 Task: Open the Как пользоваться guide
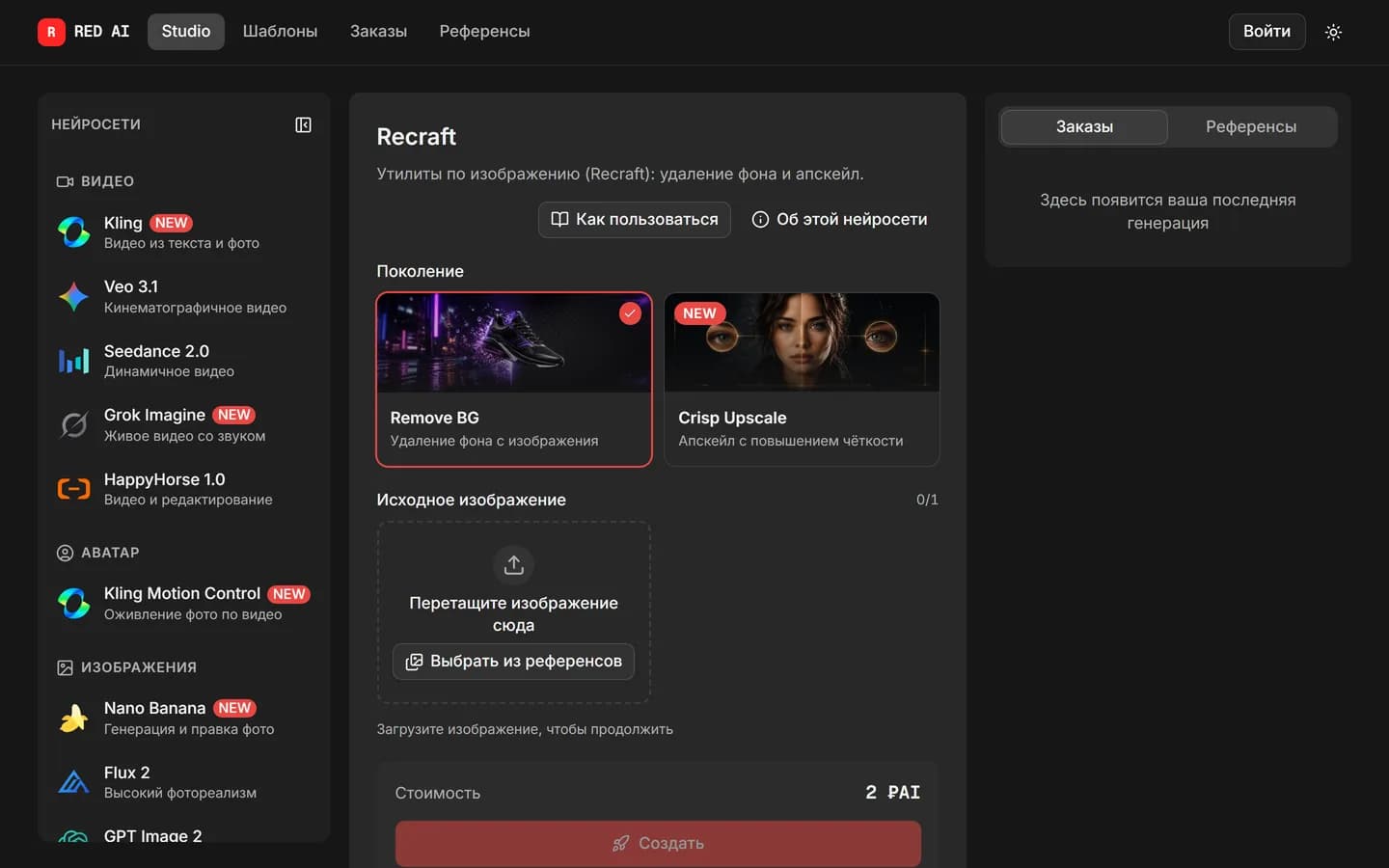634,219
